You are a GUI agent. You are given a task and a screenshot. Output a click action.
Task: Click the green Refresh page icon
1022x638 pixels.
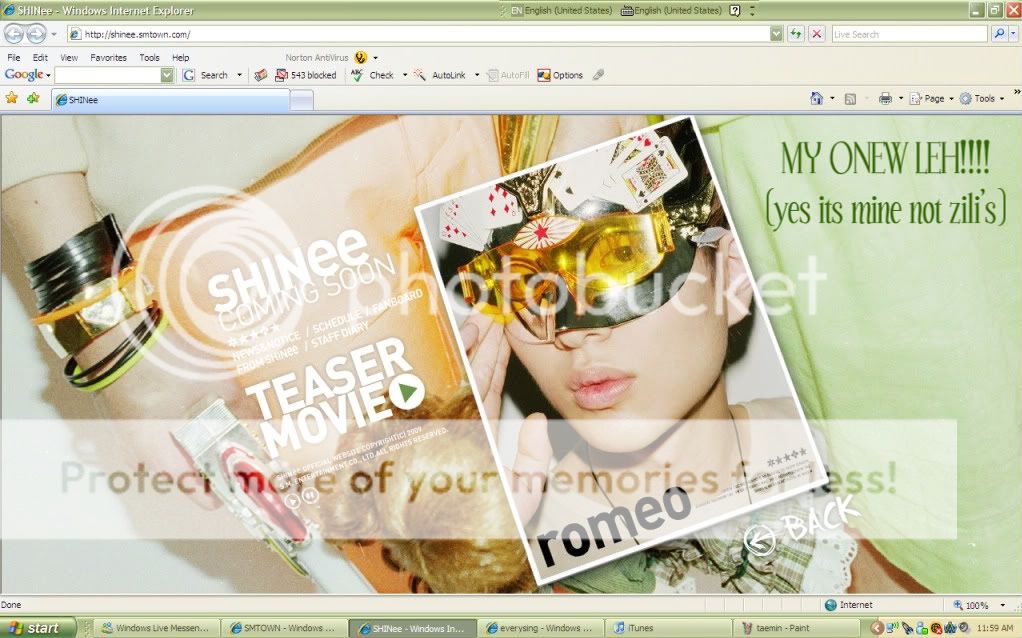point(796,34)
